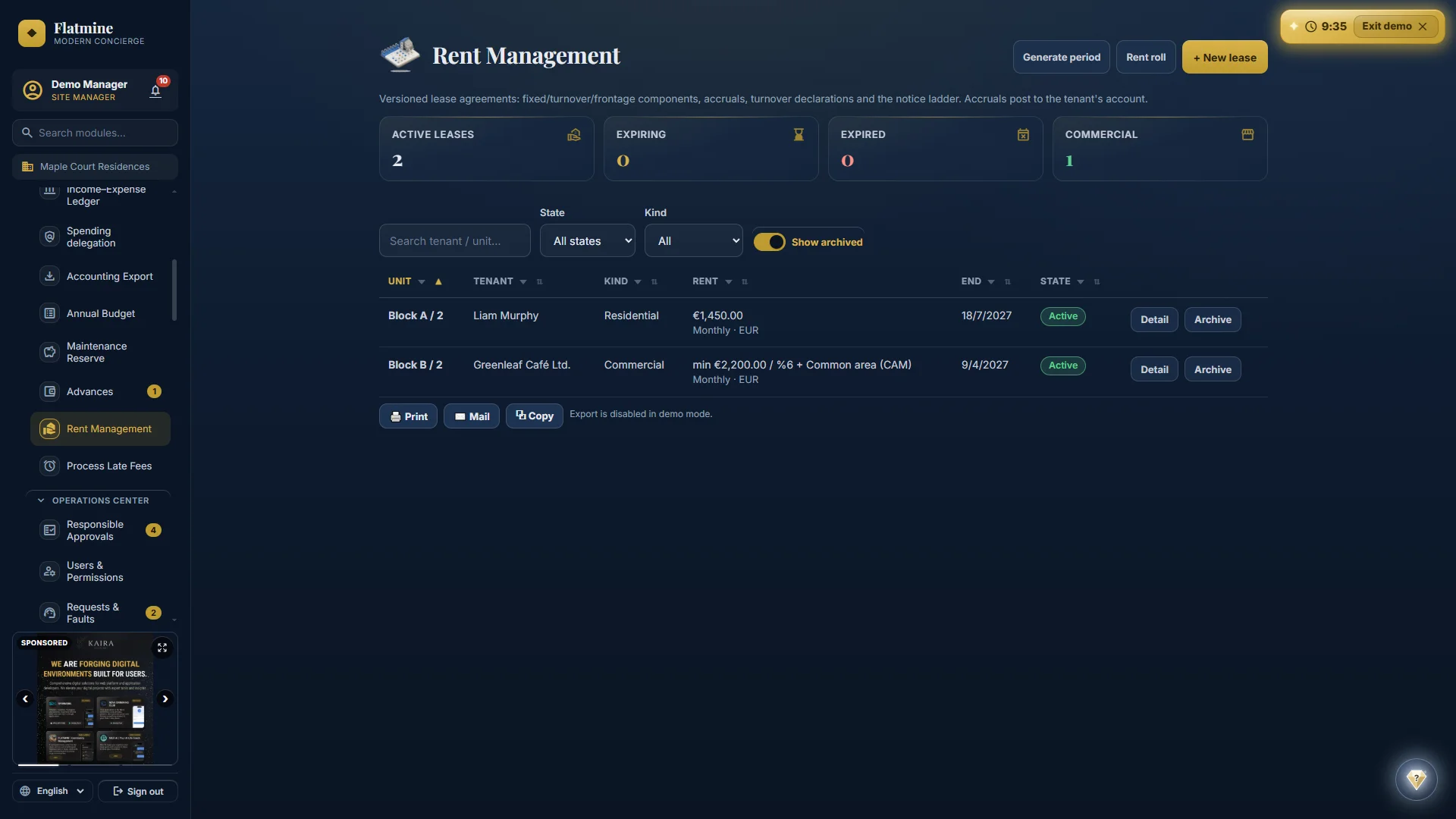Viewport: 1456px width, 819px height.
Task: Open the English language selector
Action: 52,791
